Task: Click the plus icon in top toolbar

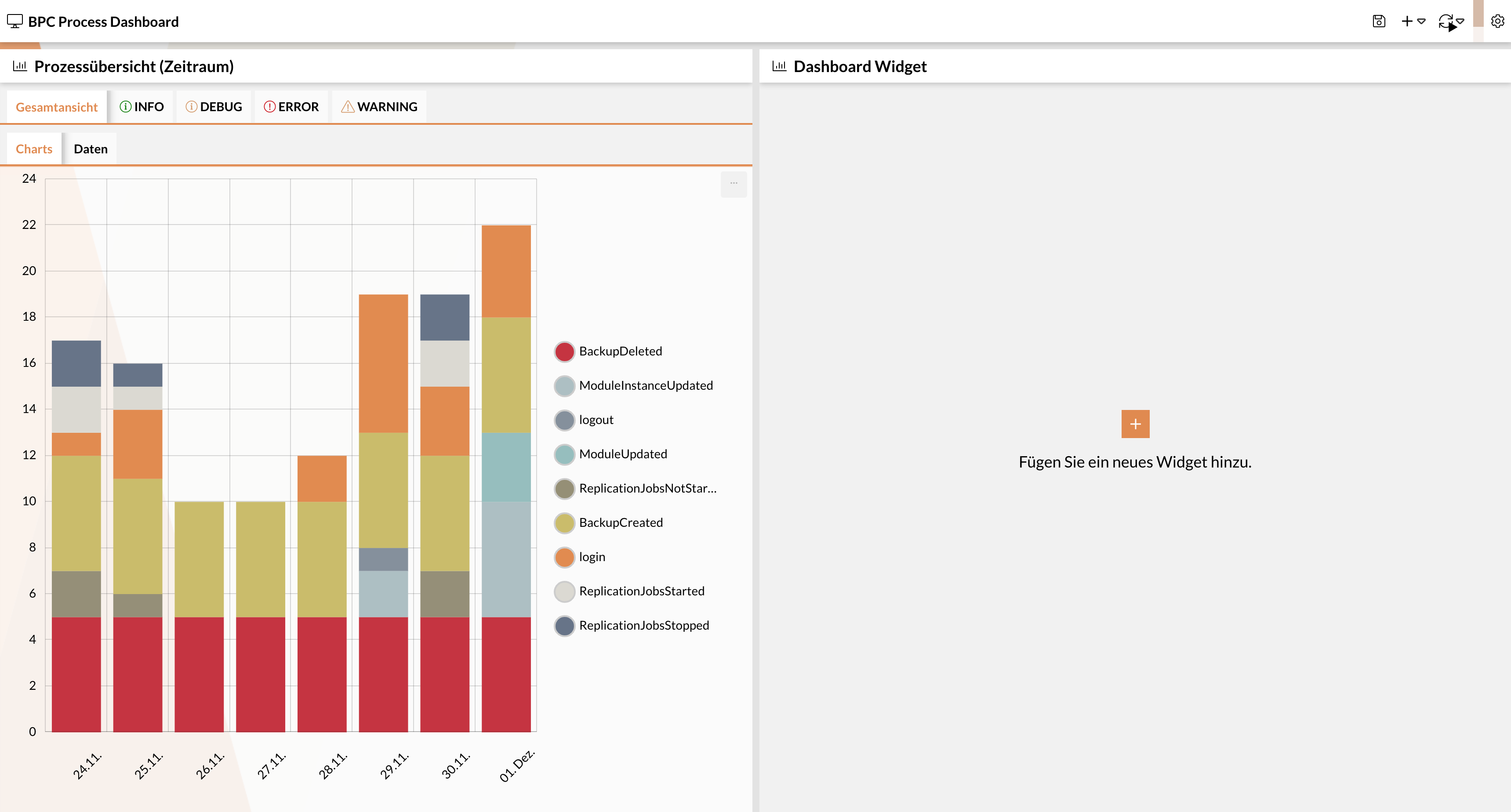Action: tap(1406, 22)
